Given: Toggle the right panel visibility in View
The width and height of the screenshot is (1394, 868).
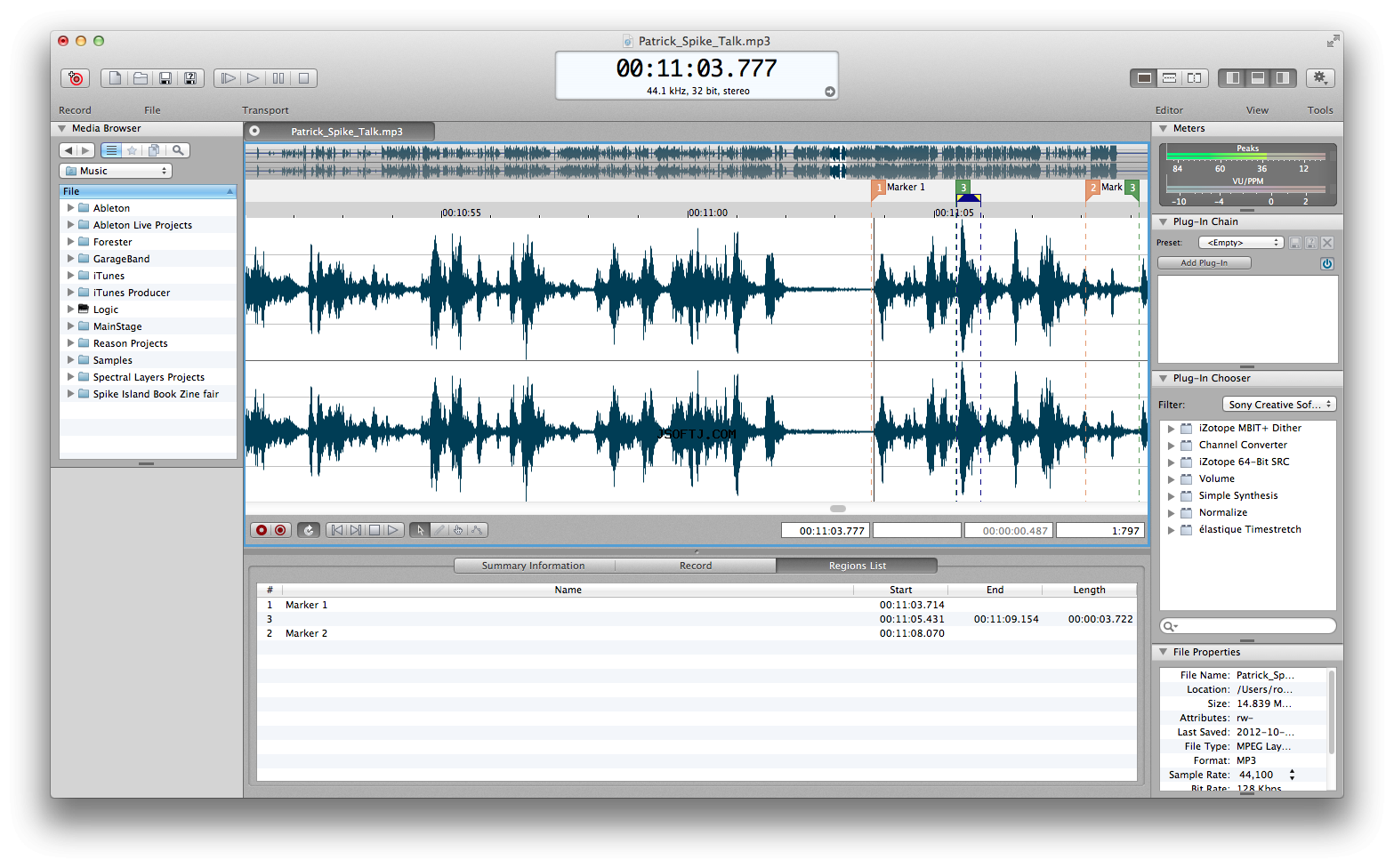Looking at the screenshot, I should point(1283,78).
